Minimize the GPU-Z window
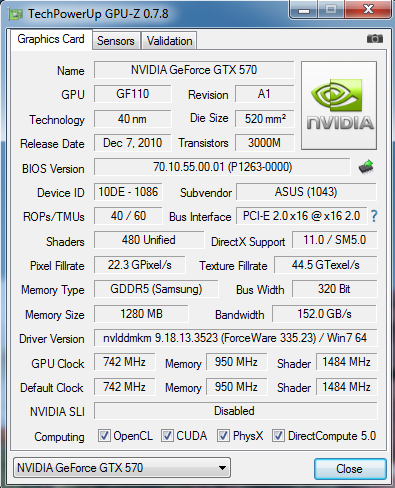The width and height of the screenshot is (395, 488). click(x=304, y=9)
